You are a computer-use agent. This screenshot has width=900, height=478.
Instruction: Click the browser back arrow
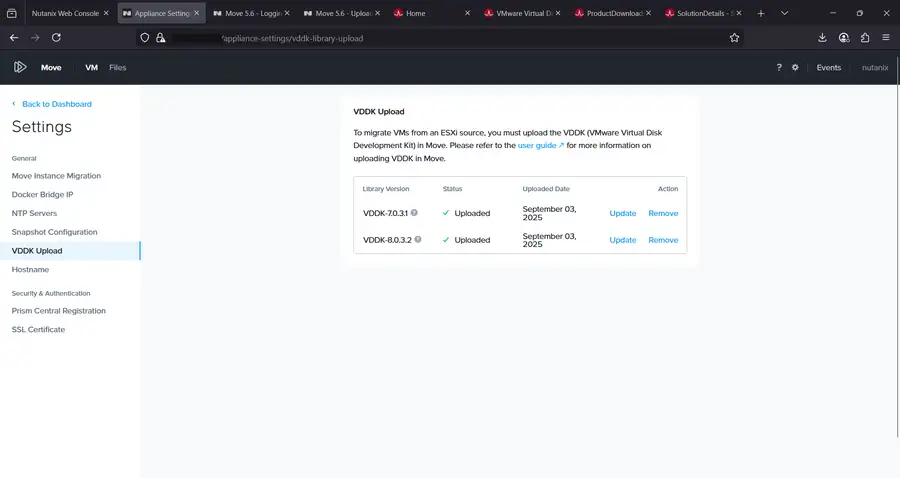[x=14, y=38]
